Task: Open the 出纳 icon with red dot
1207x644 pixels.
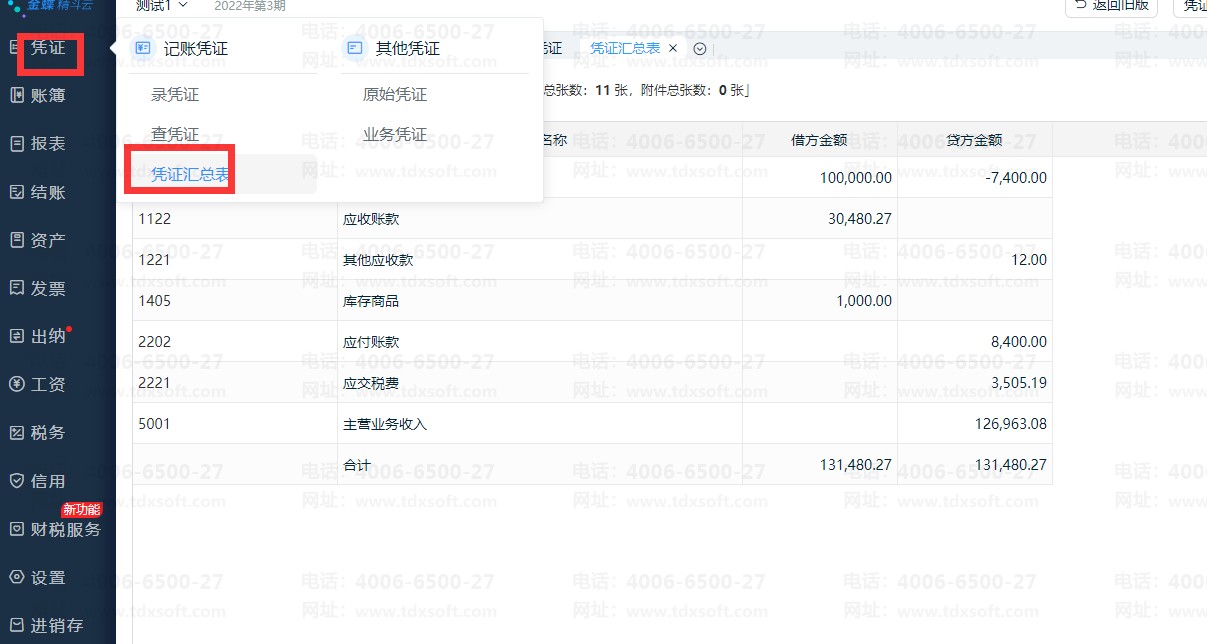Action: click(x=16, y=336)
